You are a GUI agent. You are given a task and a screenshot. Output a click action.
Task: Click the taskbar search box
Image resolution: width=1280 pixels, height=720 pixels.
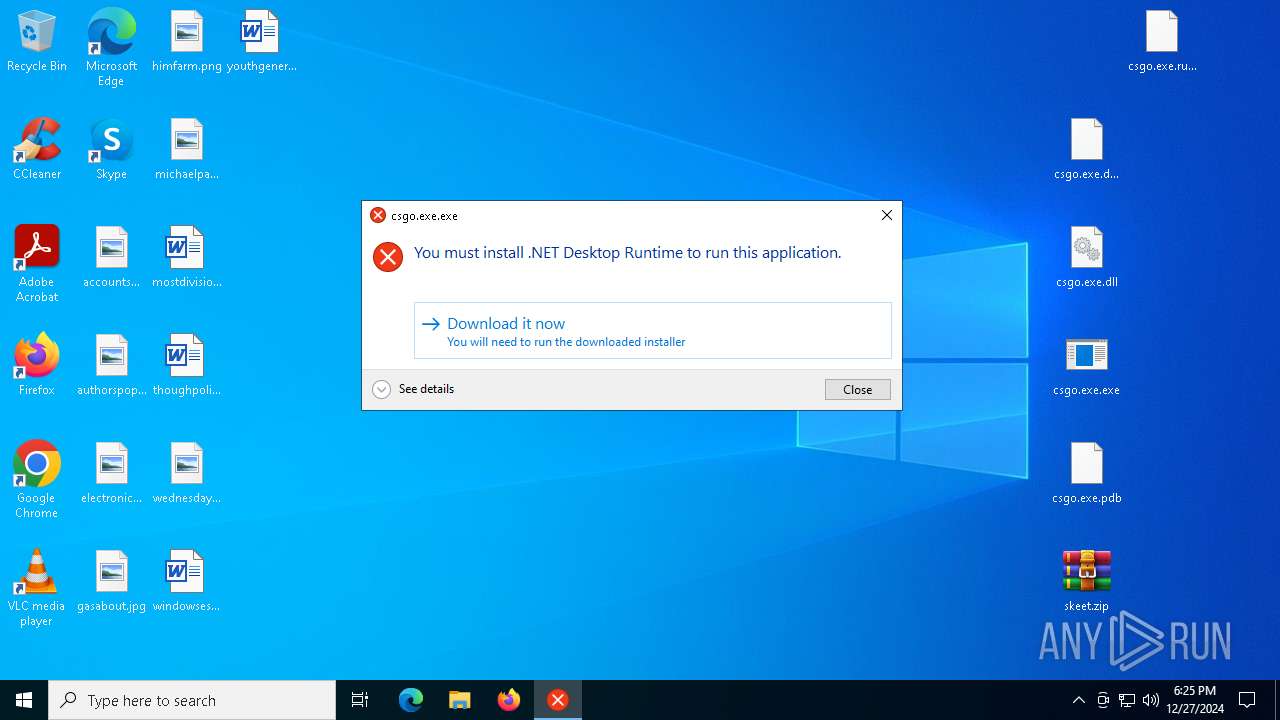pyautogui.click(x=192, y=700)
